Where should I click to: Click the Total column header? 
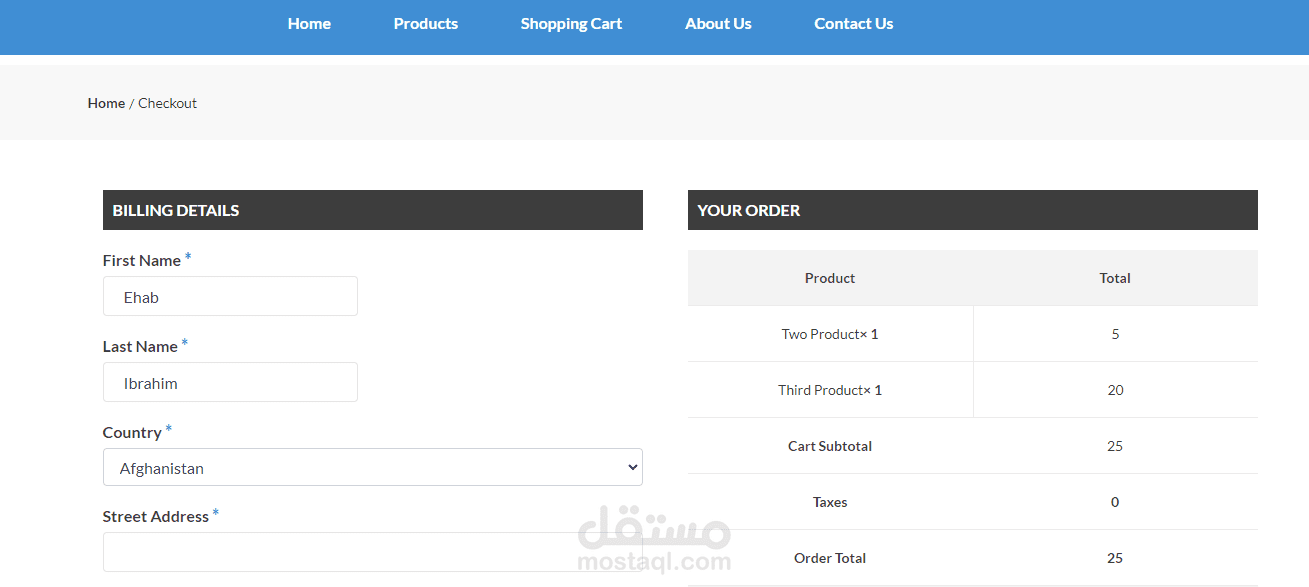pos(1115,278)
